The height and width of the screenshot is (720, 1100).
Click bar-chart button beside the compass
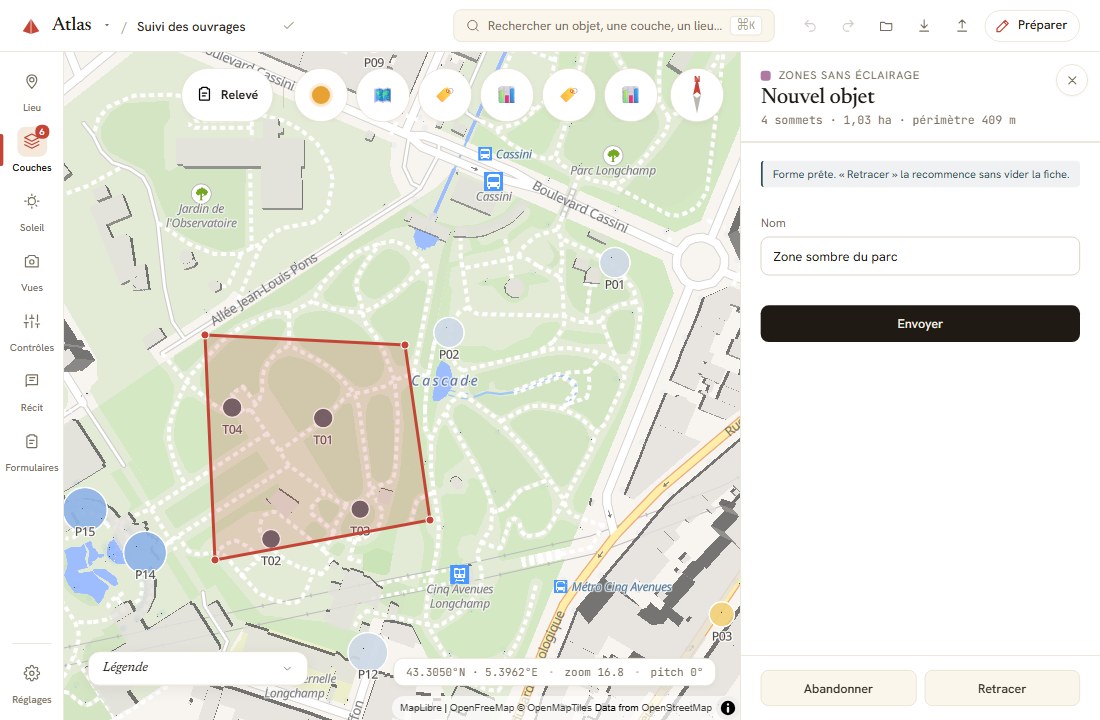(631, 95)
